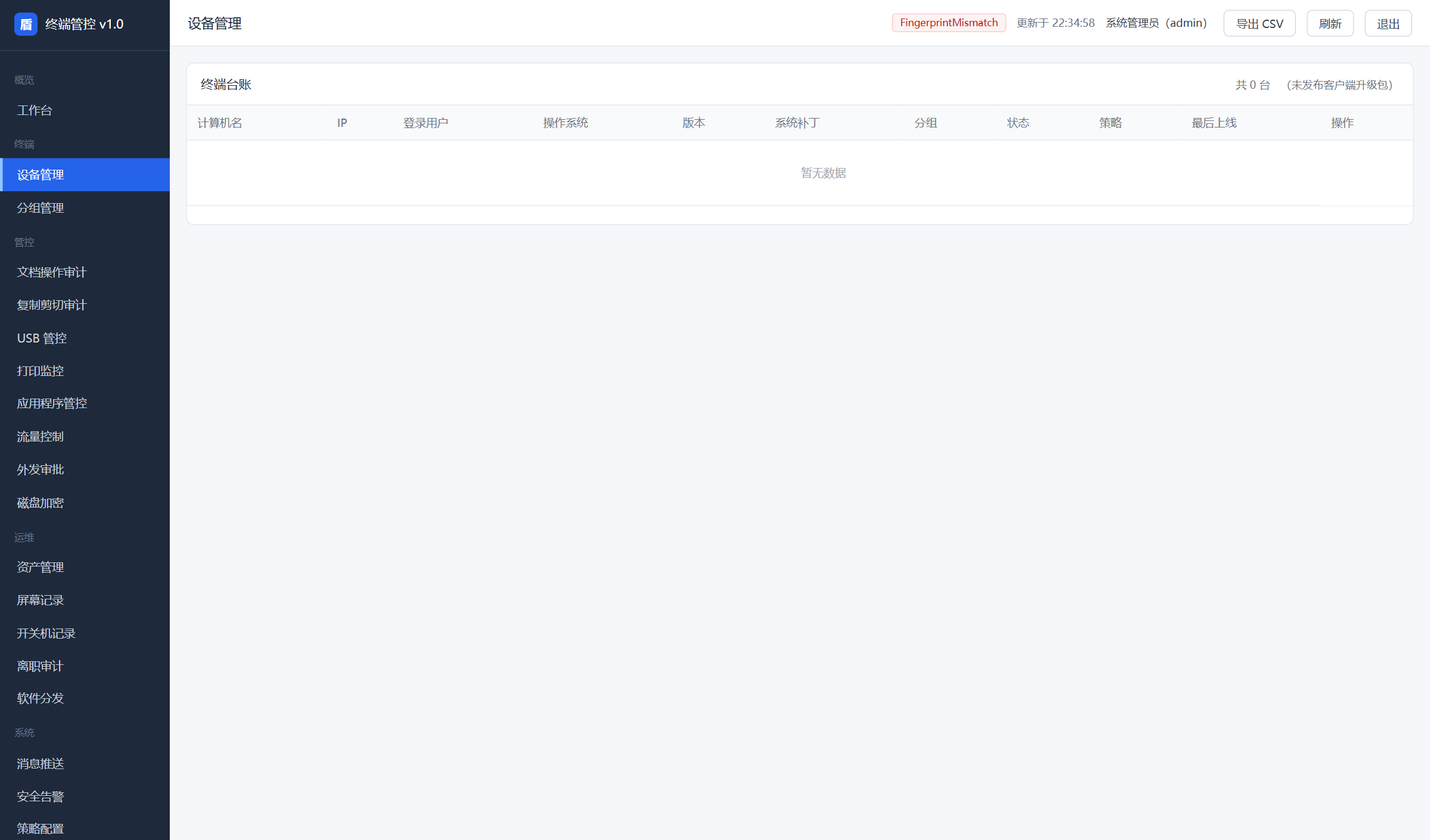Open 开关机记录 menu item
The image size is (1430, 840).
(x=85, y=633)
